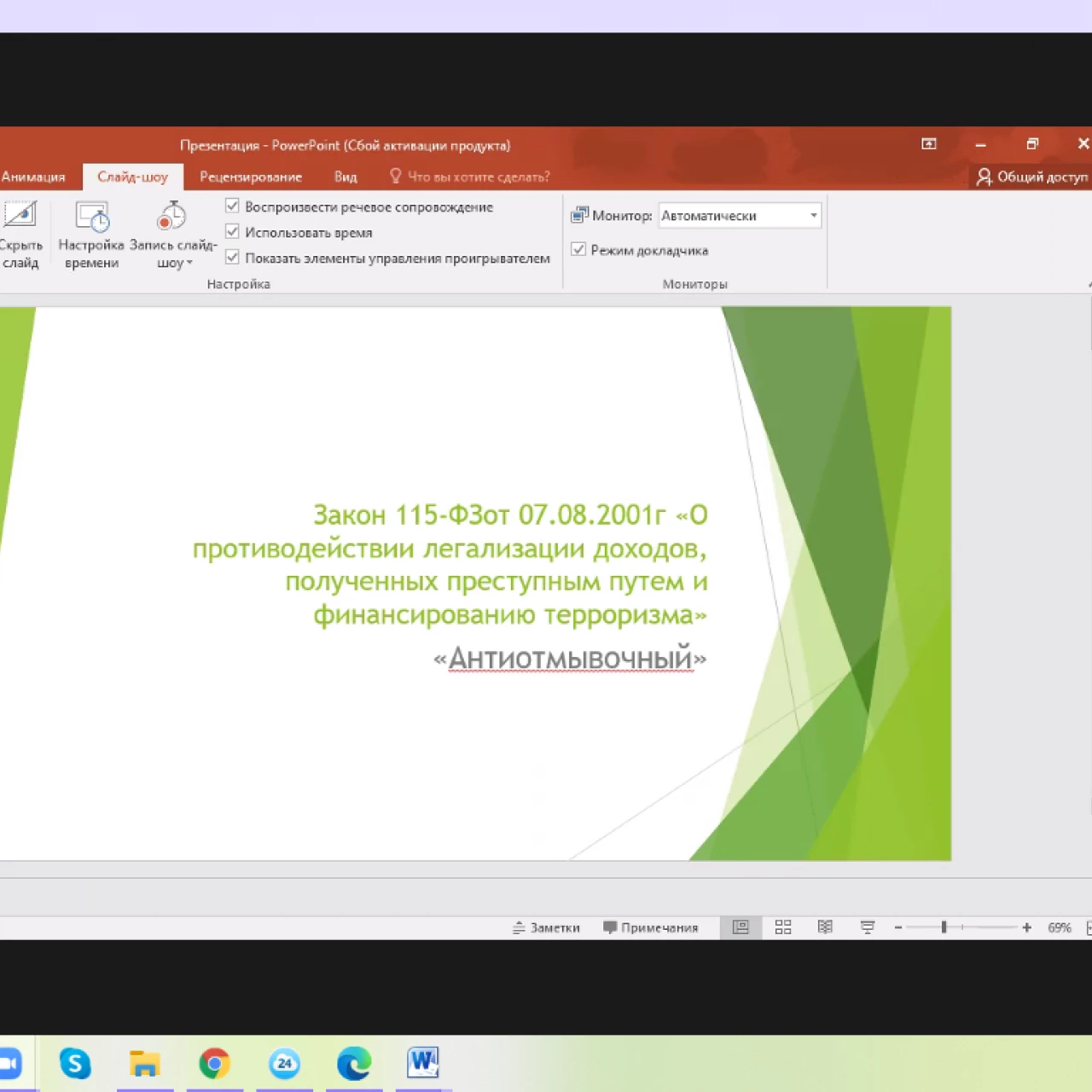Open the Слайд-шоу ribbon tab
The image size is (1092, 1092).
point(132,177)
